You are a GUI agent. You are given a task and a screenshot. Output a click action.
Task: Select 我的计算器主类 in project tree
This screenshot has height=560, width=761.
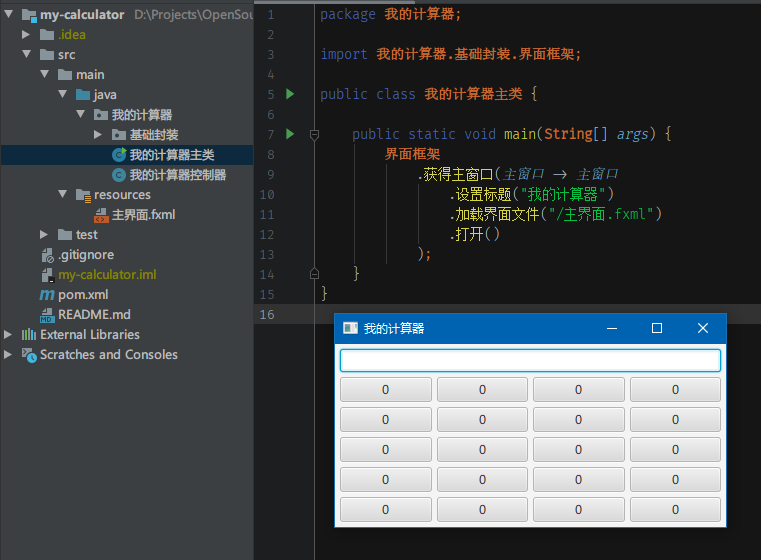coord(172,155)
